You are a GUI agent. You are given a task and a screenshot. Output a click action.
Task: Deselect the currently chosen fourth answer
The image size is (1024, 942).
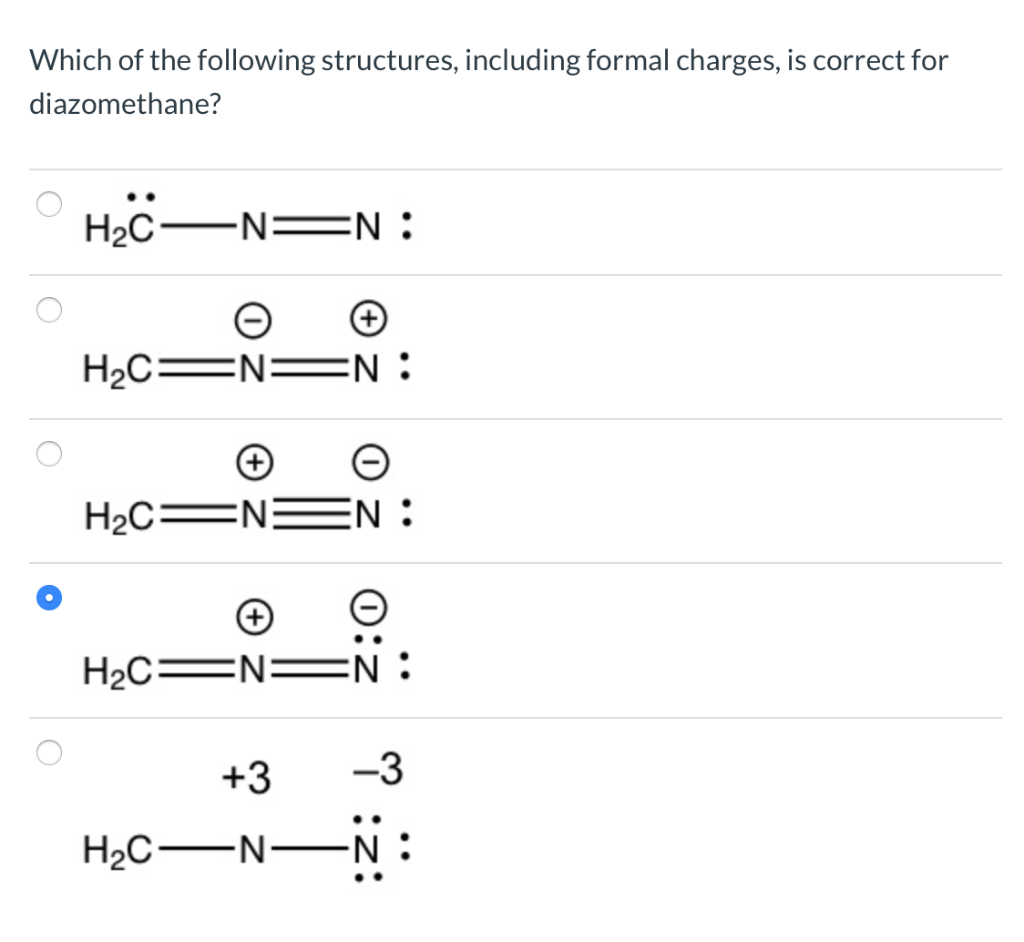tap(48, 597)
